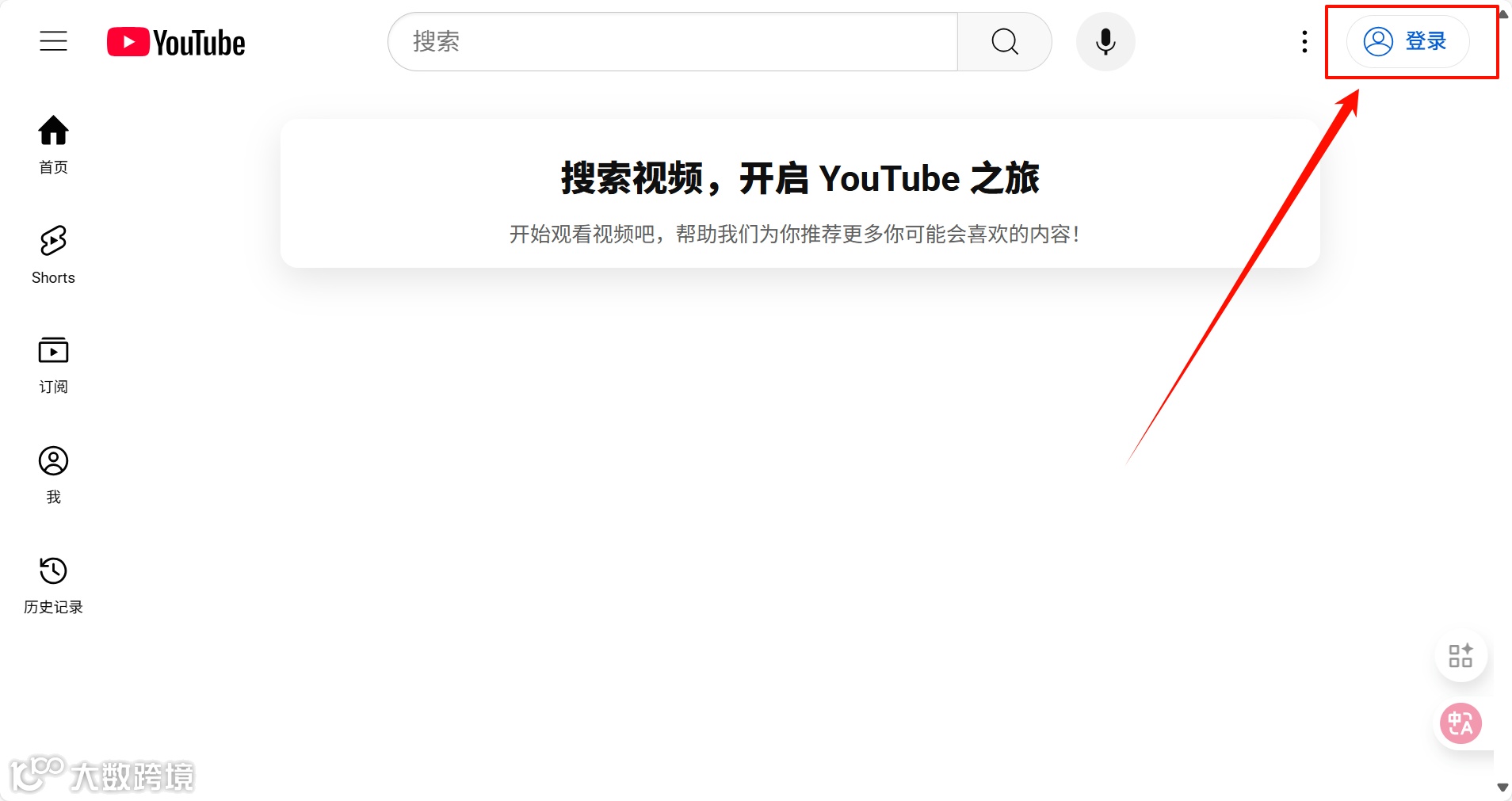
Task: Open 订阅 subscriptions in sidebar
Action: [x=54, y=364]
